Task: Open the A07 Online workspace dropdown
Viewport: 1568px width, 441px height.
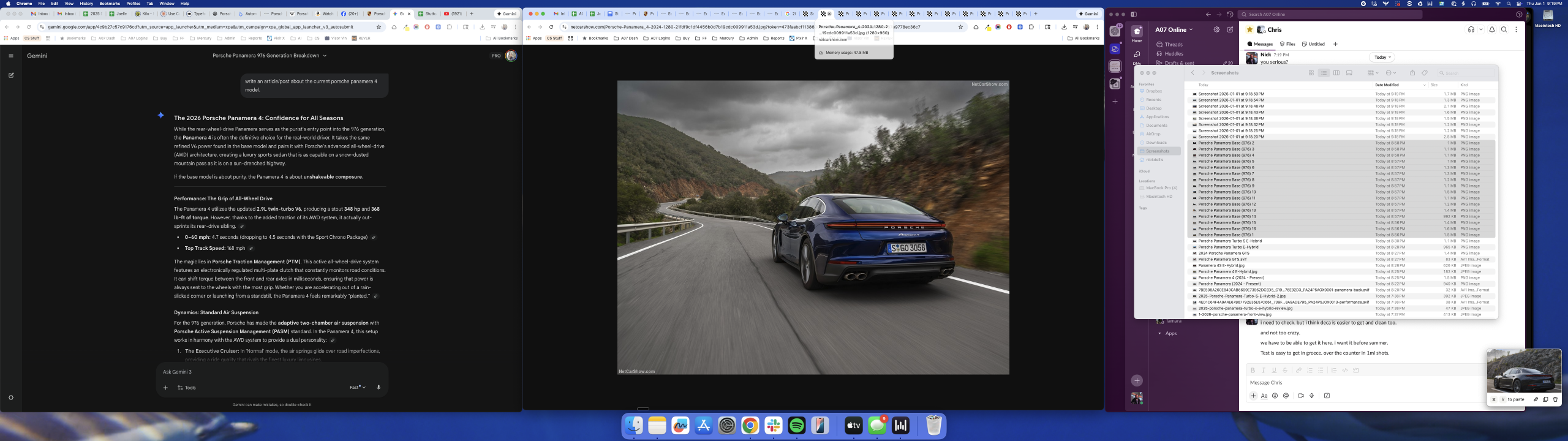Action: (1174, 29)
